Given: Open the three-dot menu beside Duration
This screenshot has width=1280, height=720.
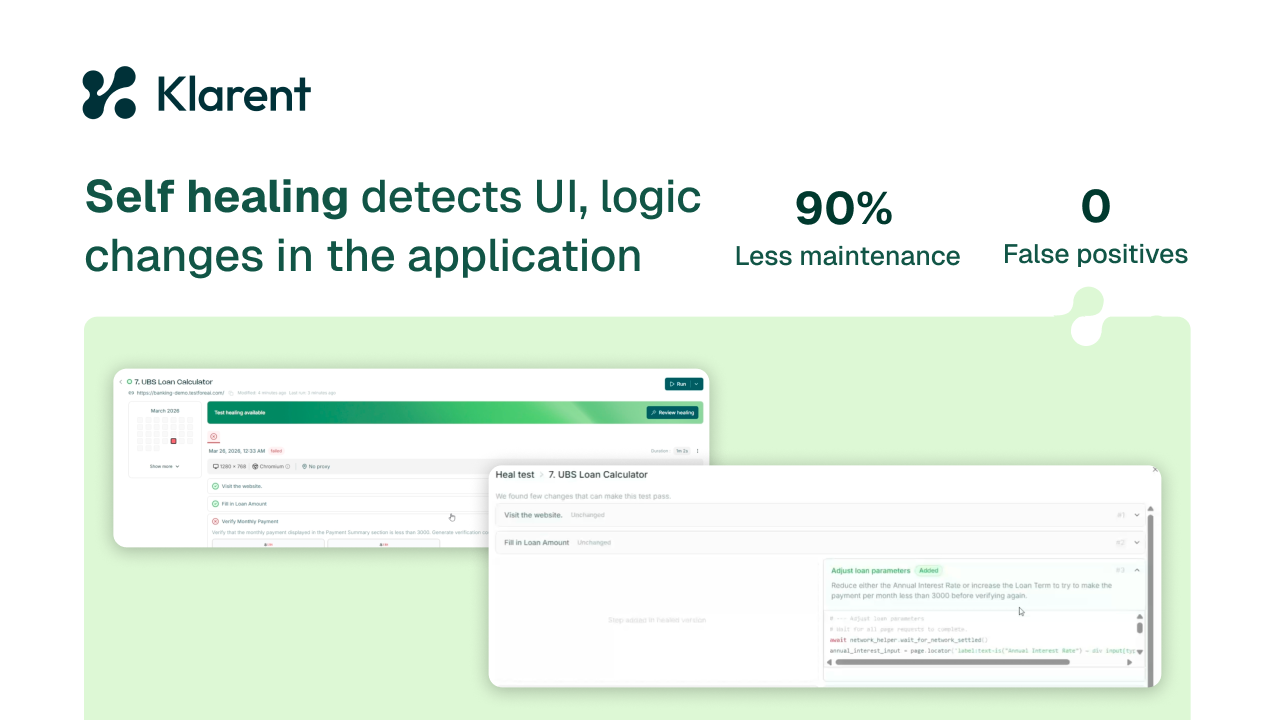Looking at the screenshot, I should (698, 451).
